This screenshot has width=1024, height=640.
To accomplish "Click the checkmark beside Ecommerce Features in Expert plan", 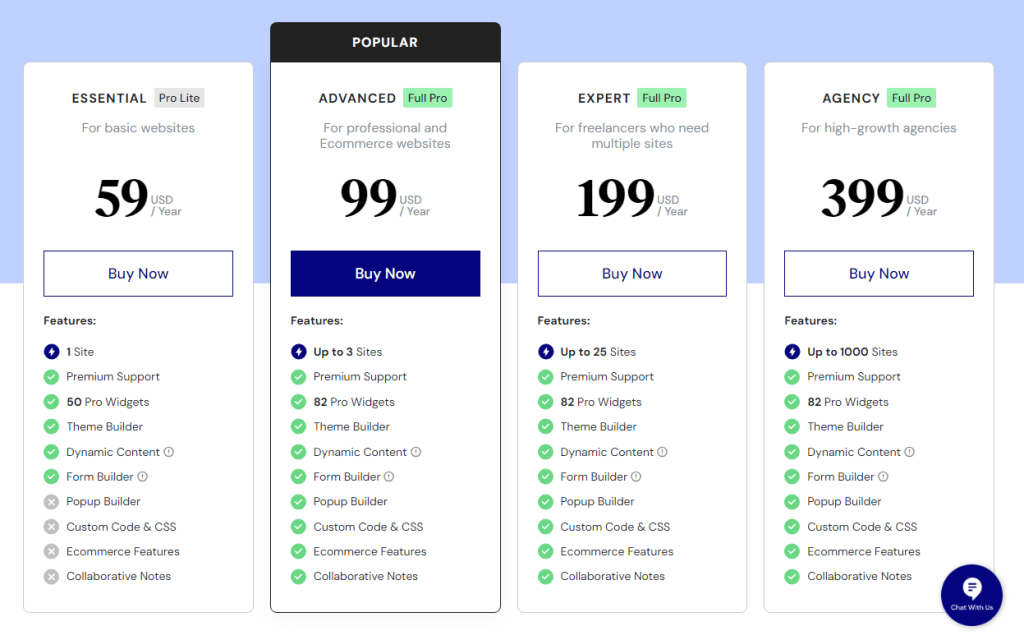I will point(545,551).
